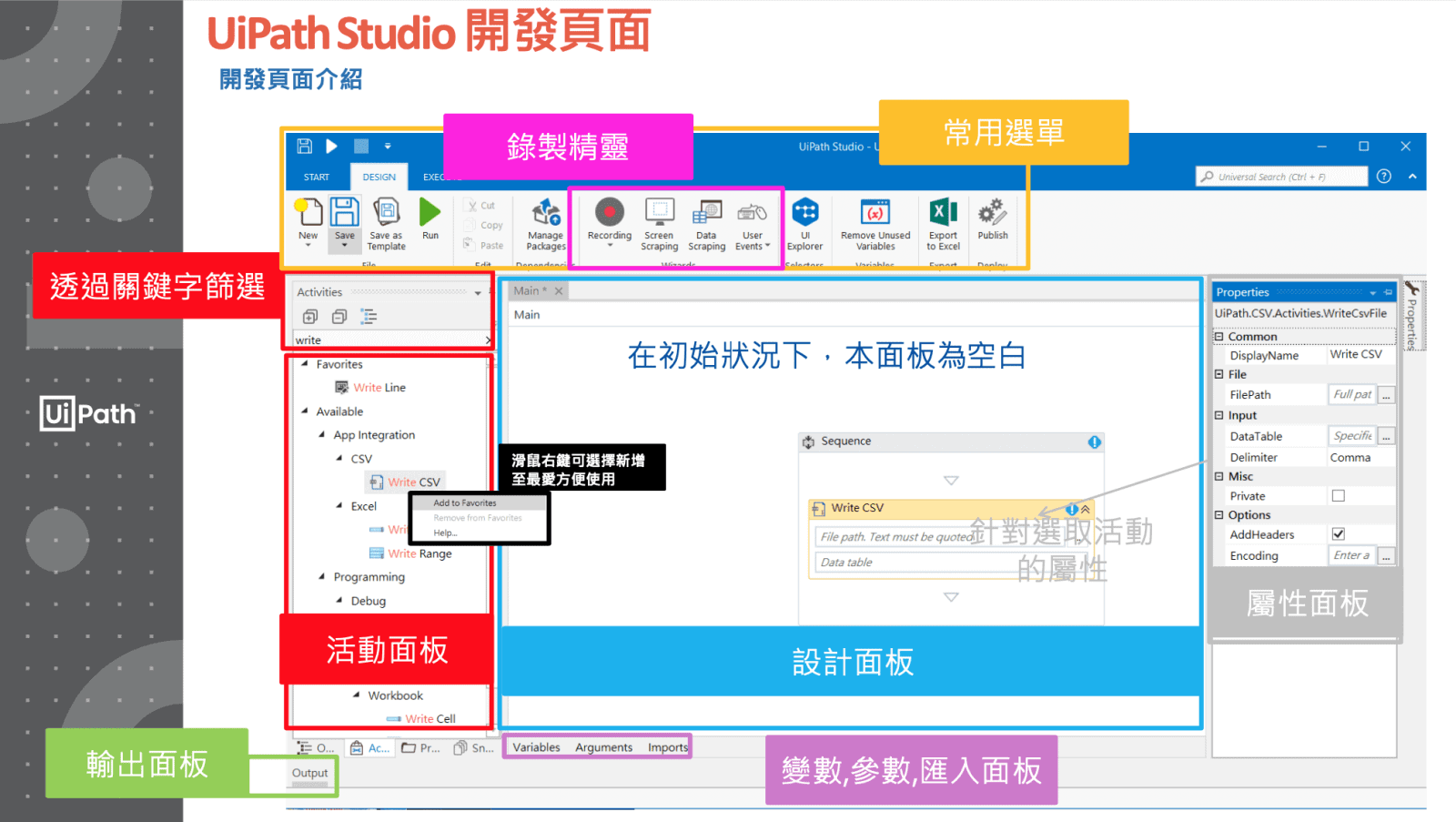Open Screen Scraping wizard
The image size is (1456, 822).
659,224
